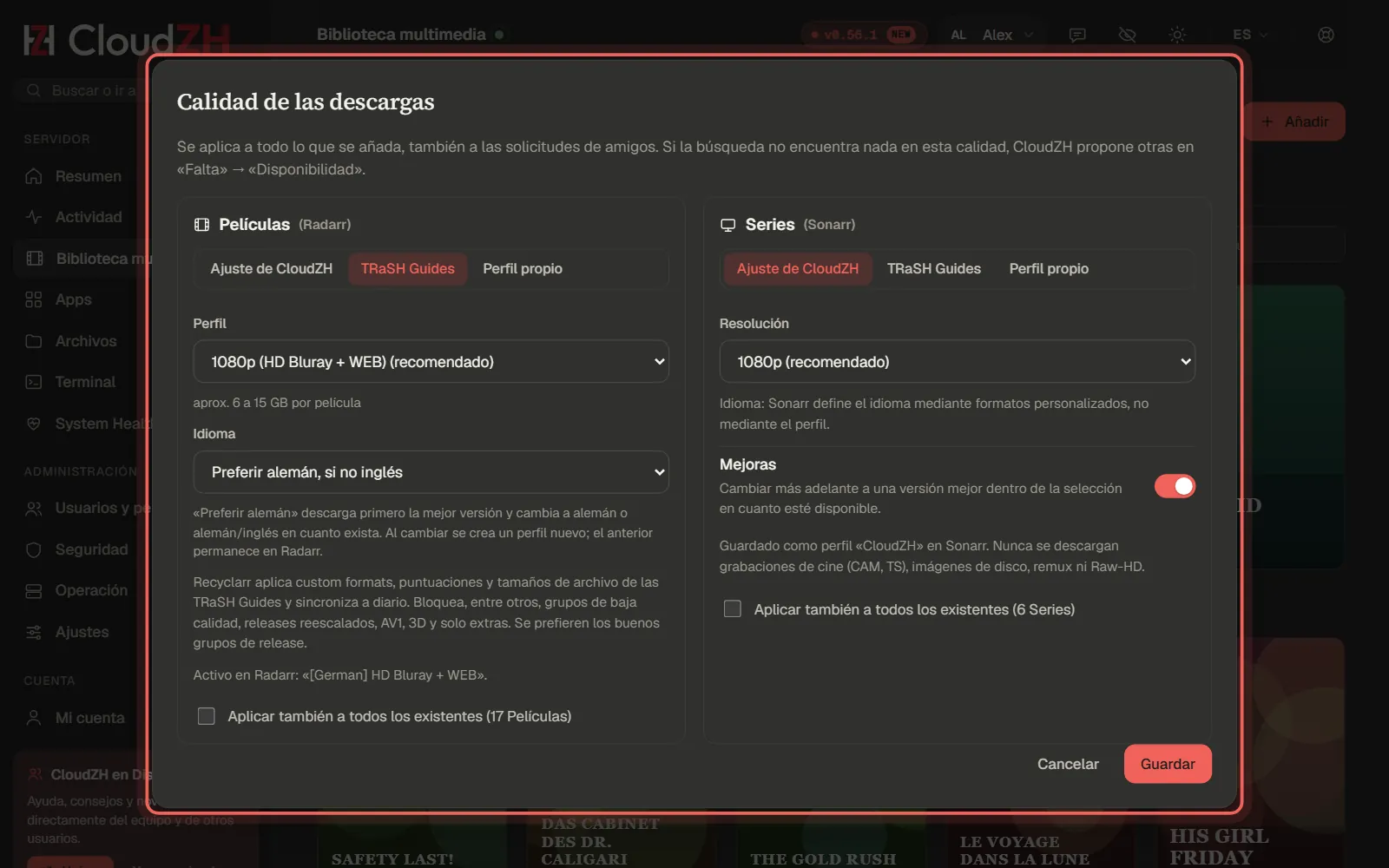The width and height of the screenshot is (1389, 868).
Task: Toggle the sun theme icon
Action: point(1177,35)
